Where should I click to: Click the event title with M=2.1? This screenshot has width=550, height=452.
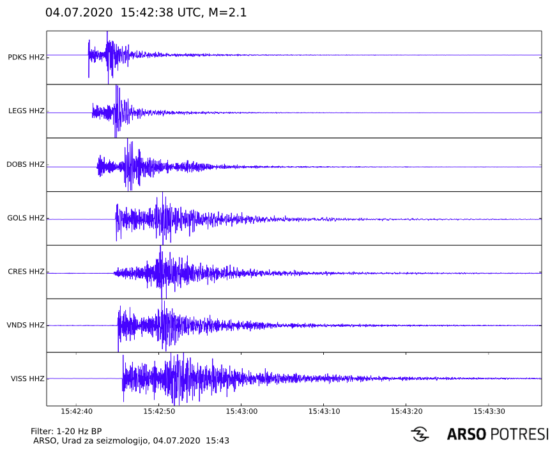point(146,13)
